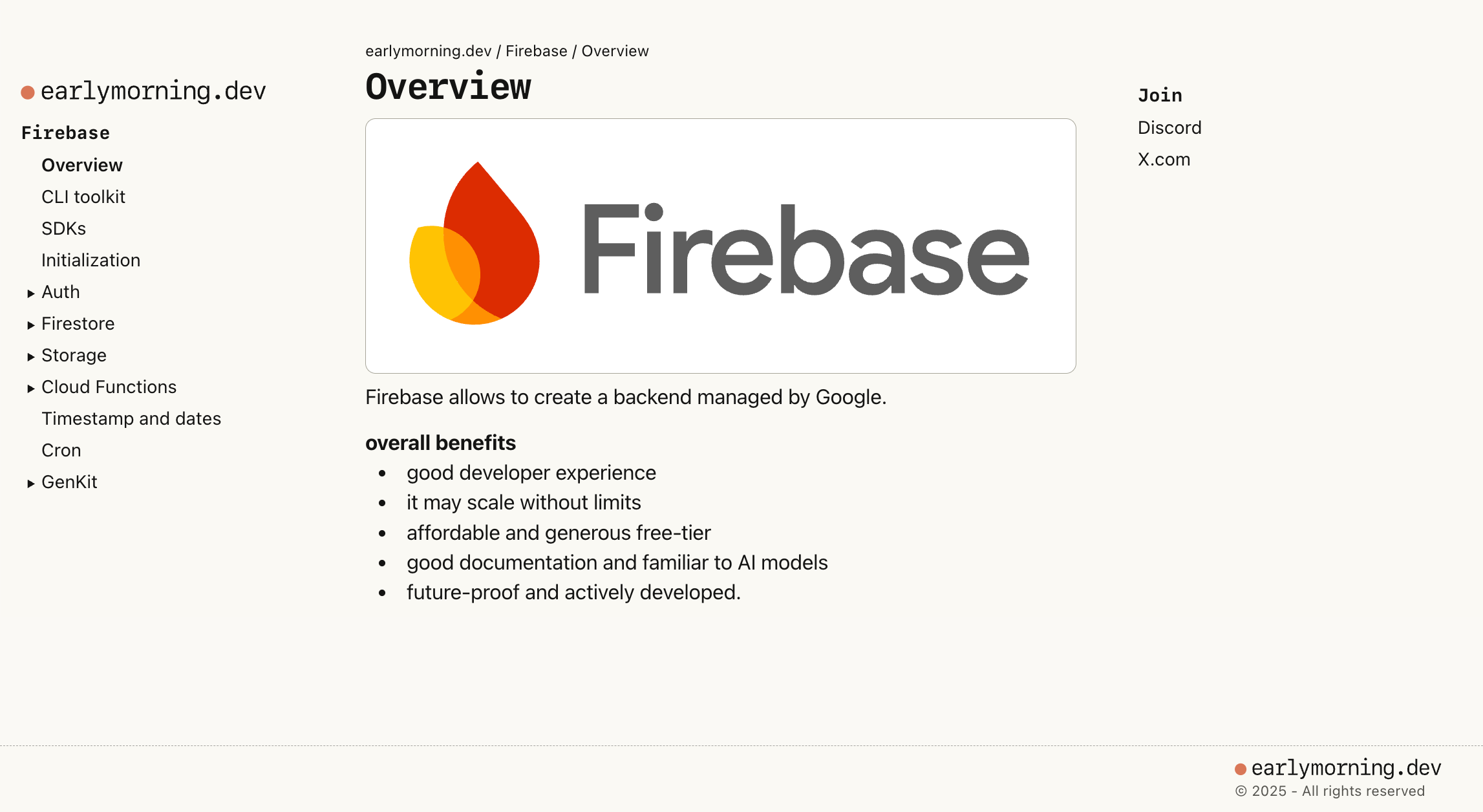The image size is (1483, 812).
Task: Click the orange dot logo beside earlymorning.dev header
Action: pos(27,92)
